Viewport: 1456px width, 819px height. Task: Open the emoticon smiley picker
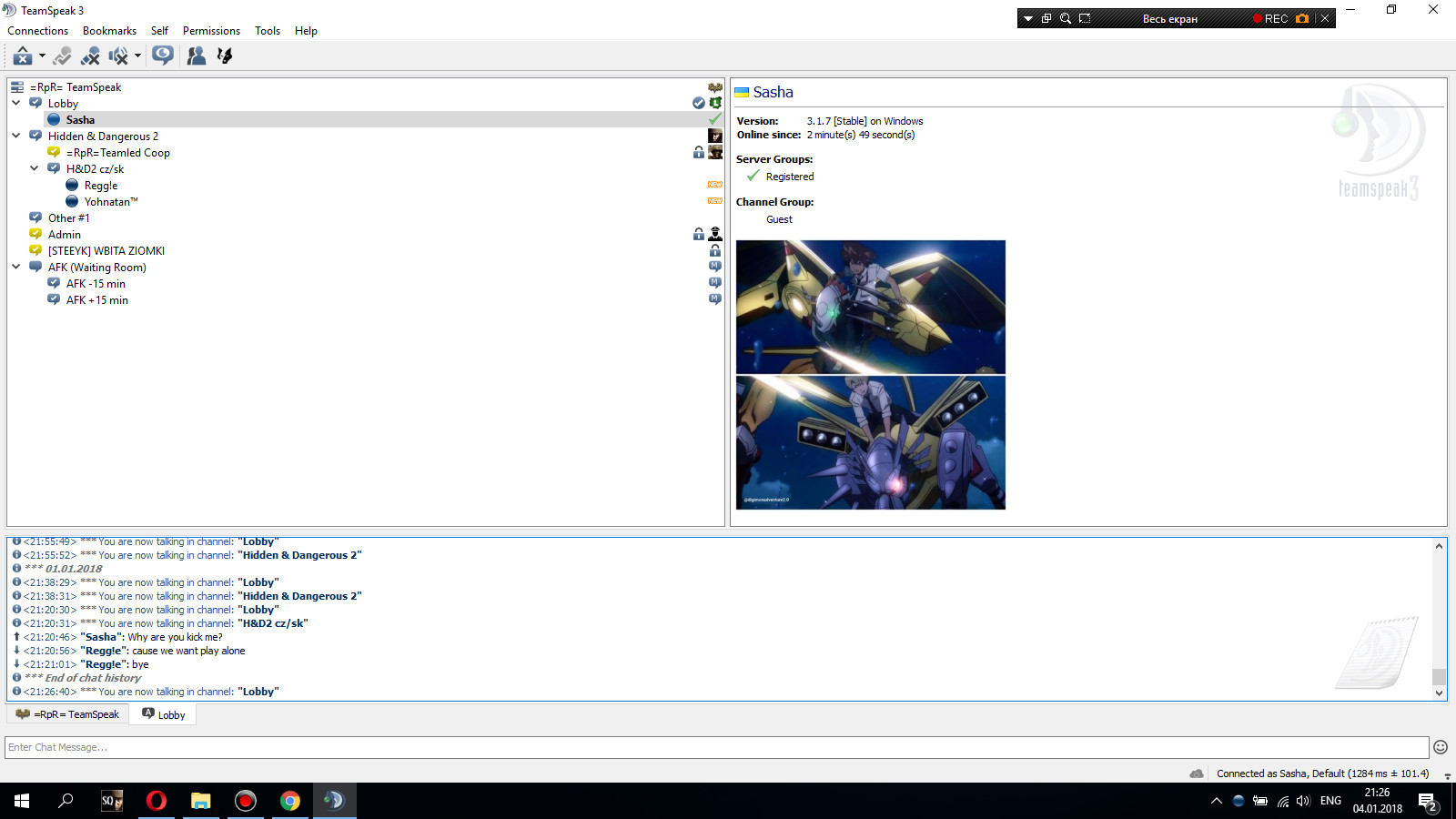pos(1441,747)
